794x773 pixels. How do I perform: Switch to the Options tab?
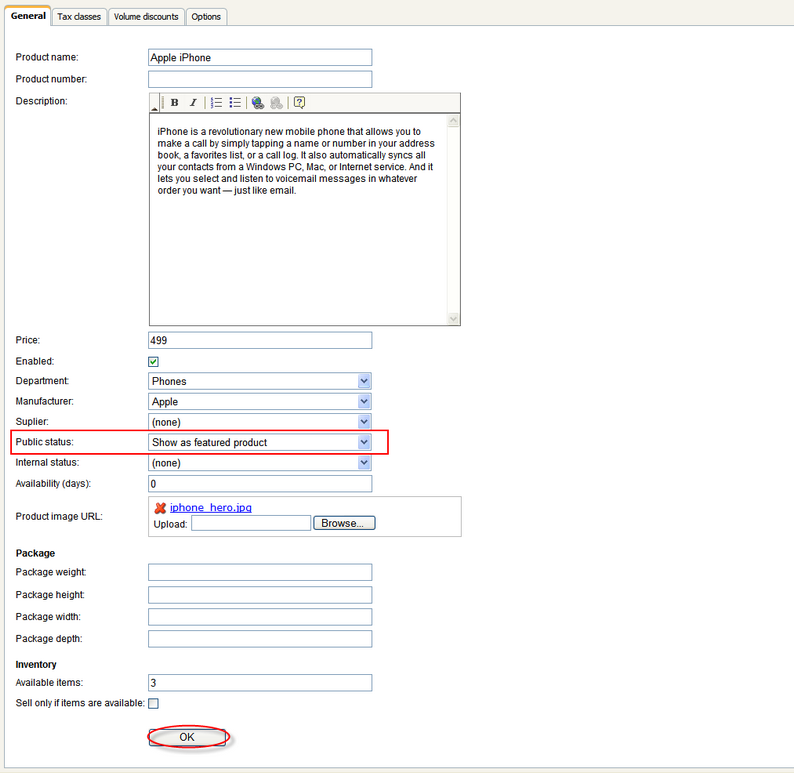point(206,17)
